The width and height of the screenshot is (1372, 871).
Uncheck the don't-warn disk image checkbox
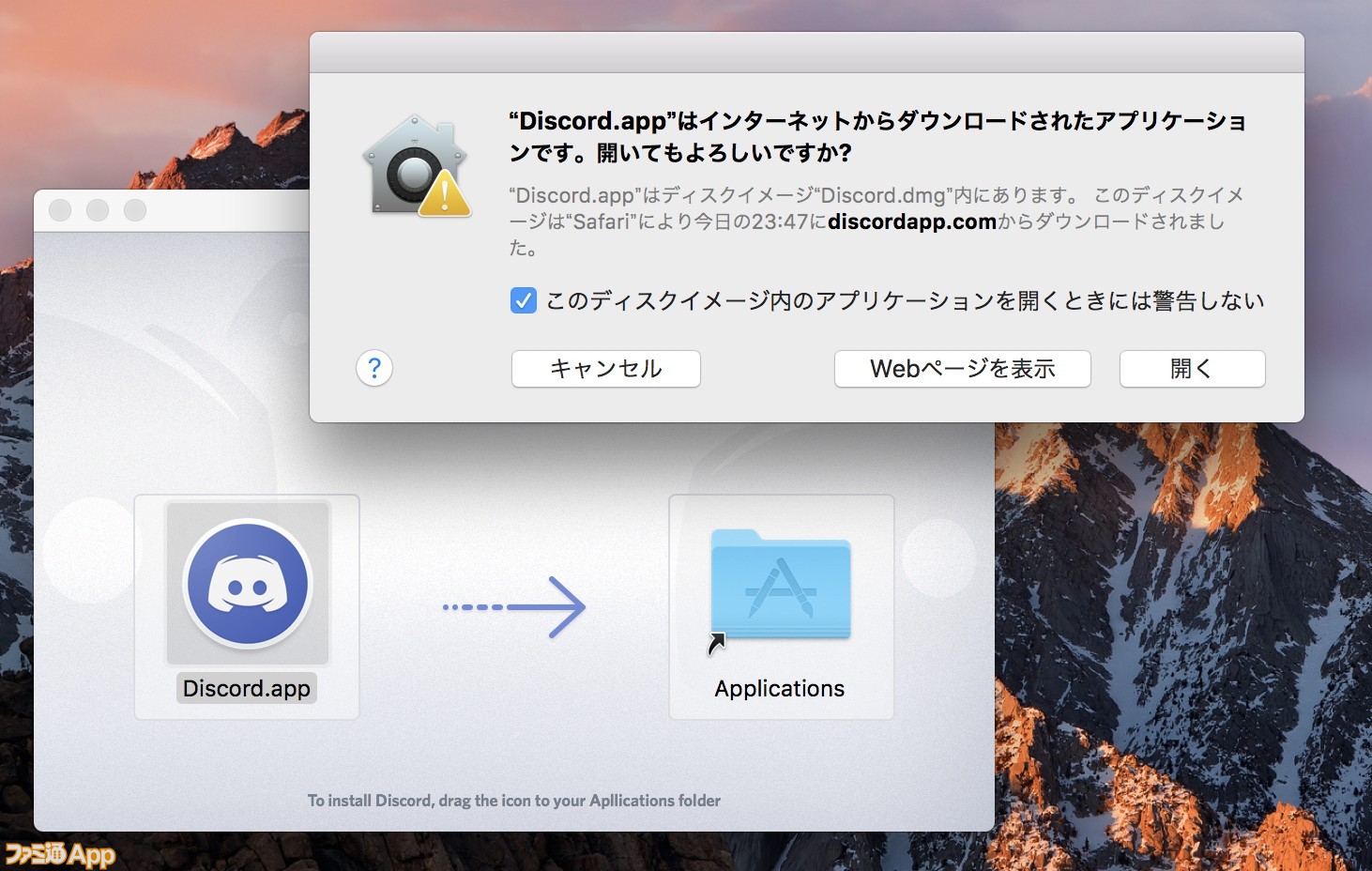pyautogui.click(x=523, y=300)
